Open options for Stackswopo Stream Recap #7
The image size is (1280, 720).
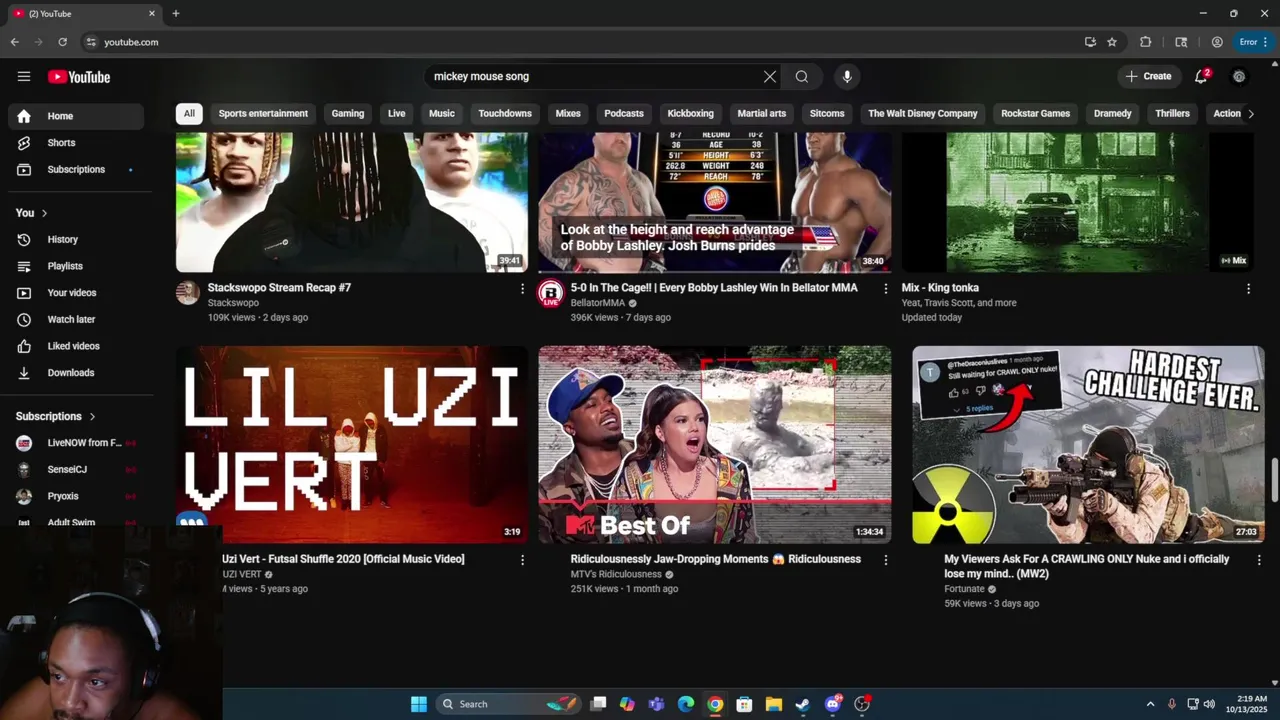pos(522,288)
